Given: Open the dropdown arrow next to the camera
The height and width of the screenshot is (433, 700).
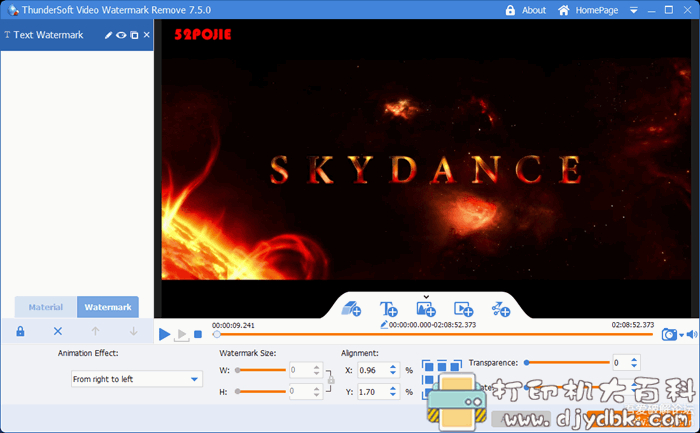Looking at the screenshot, I should point(681,335).
